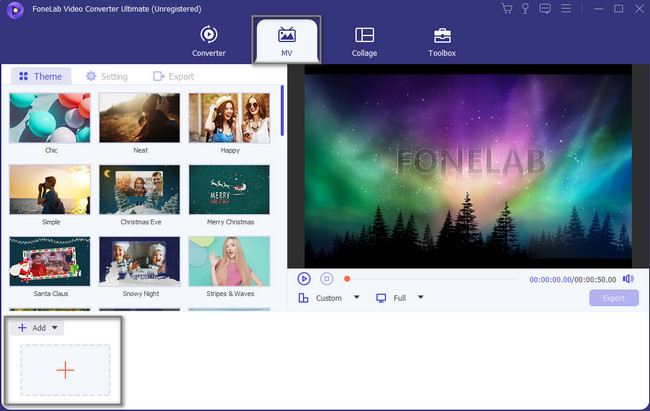The height and width of the screenshot is (411, 650).
Task: Click the aspect ratio icon beside Custom
Action: pyautogui.click(x=303, y=298)
